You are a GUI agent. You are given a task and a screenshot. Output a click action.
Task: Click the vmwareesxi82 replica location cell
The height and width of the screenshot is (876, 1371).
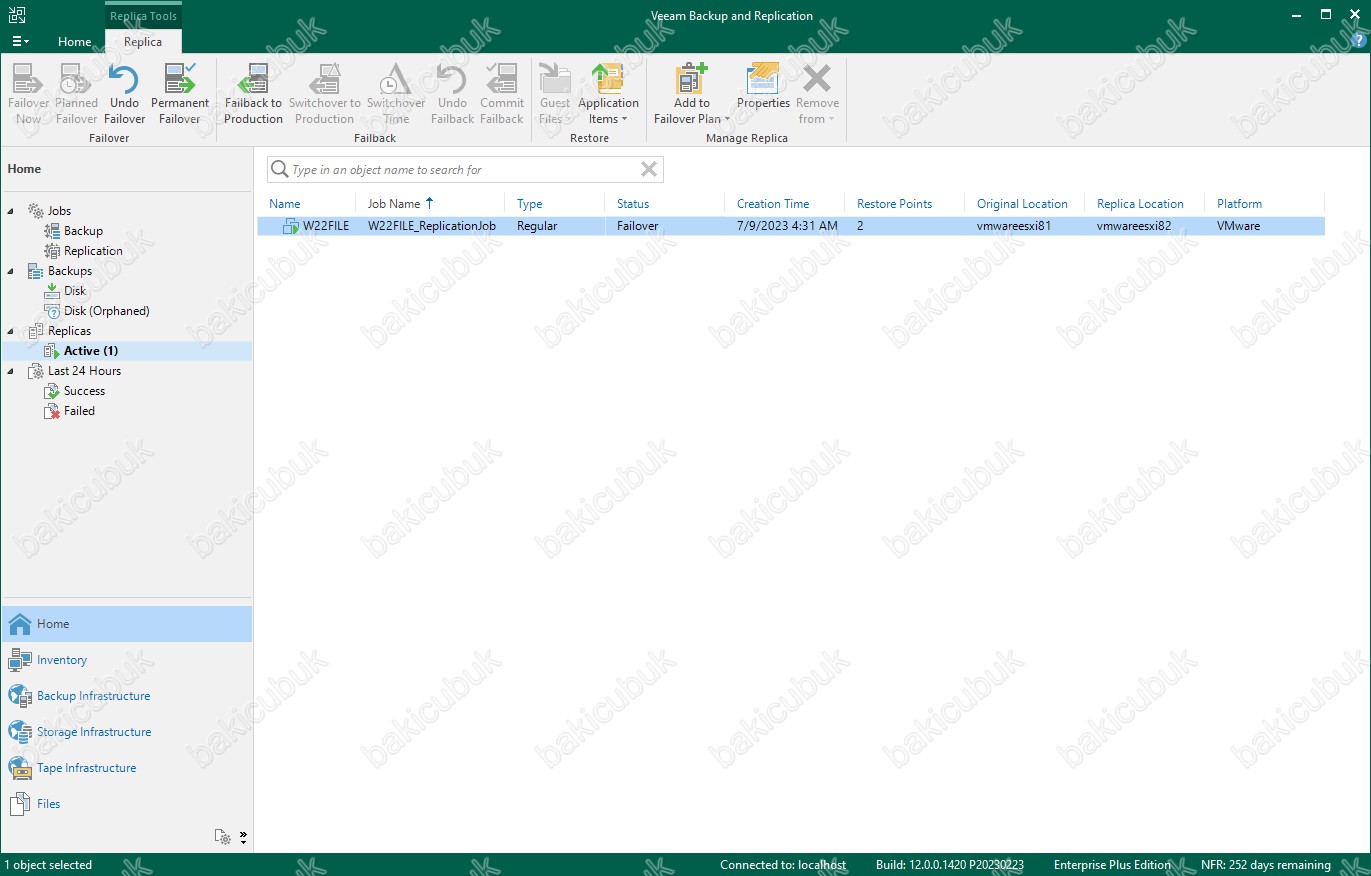(x=1134, y=226)
